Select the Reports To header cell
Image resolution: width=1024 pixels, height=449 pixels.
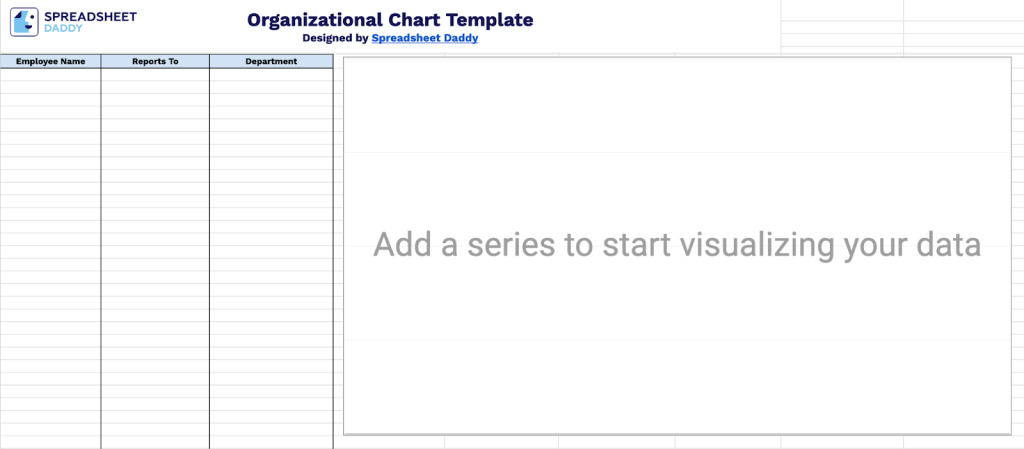(155, 61)
